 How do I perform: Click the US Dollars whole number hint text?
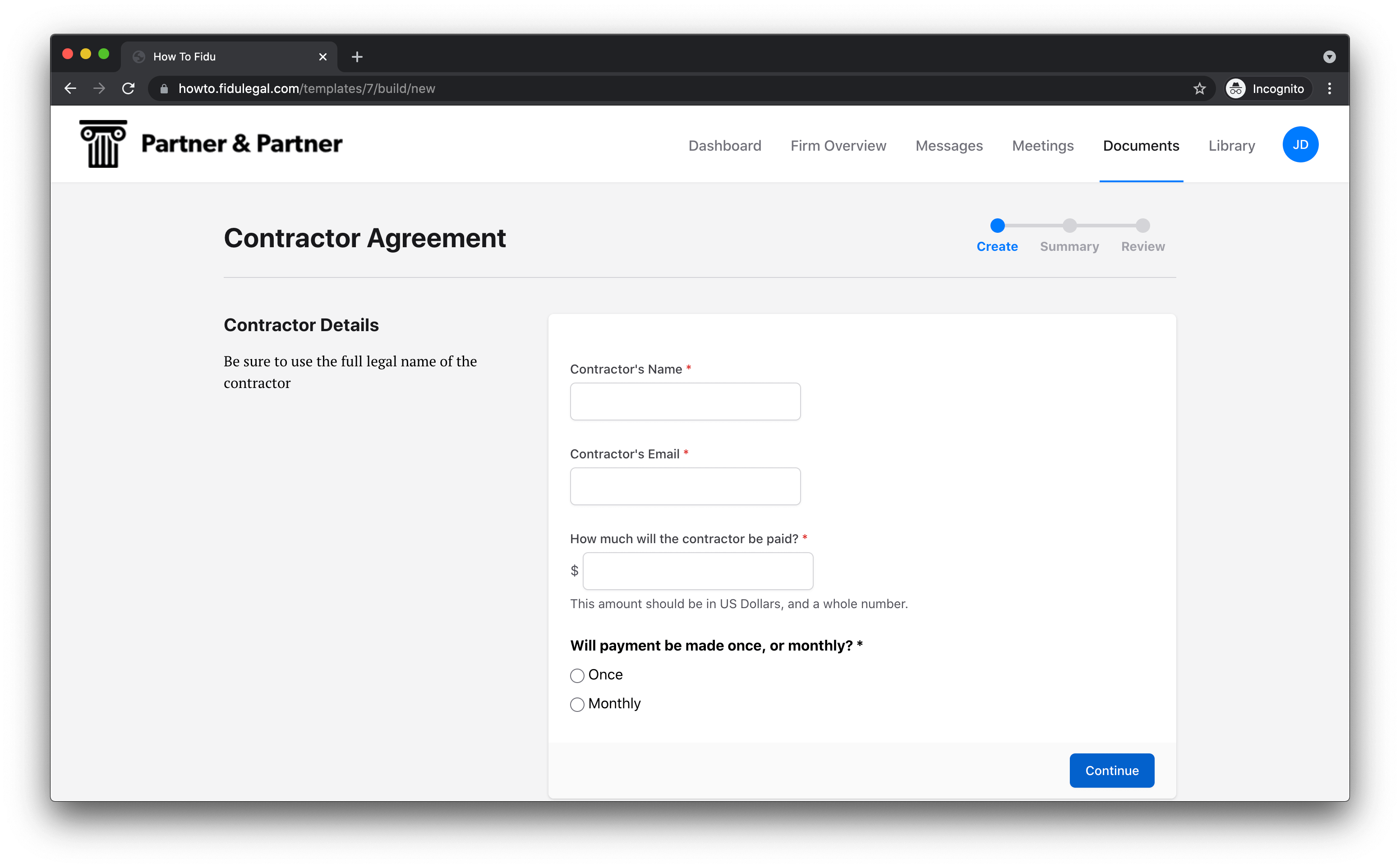coord(738,604)
